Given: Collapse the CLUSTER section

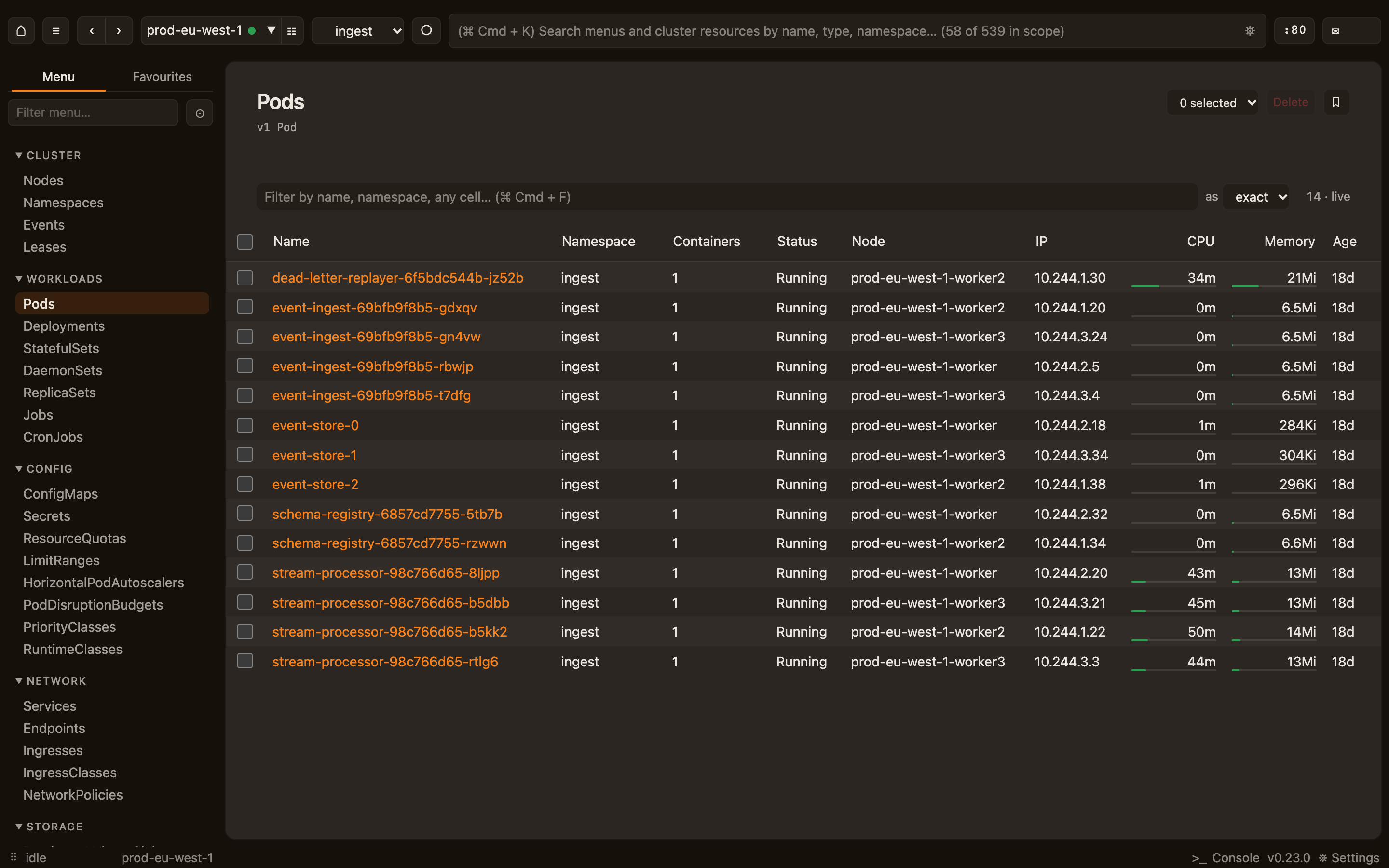Looking at the screenshot, I should pos(49,156).
